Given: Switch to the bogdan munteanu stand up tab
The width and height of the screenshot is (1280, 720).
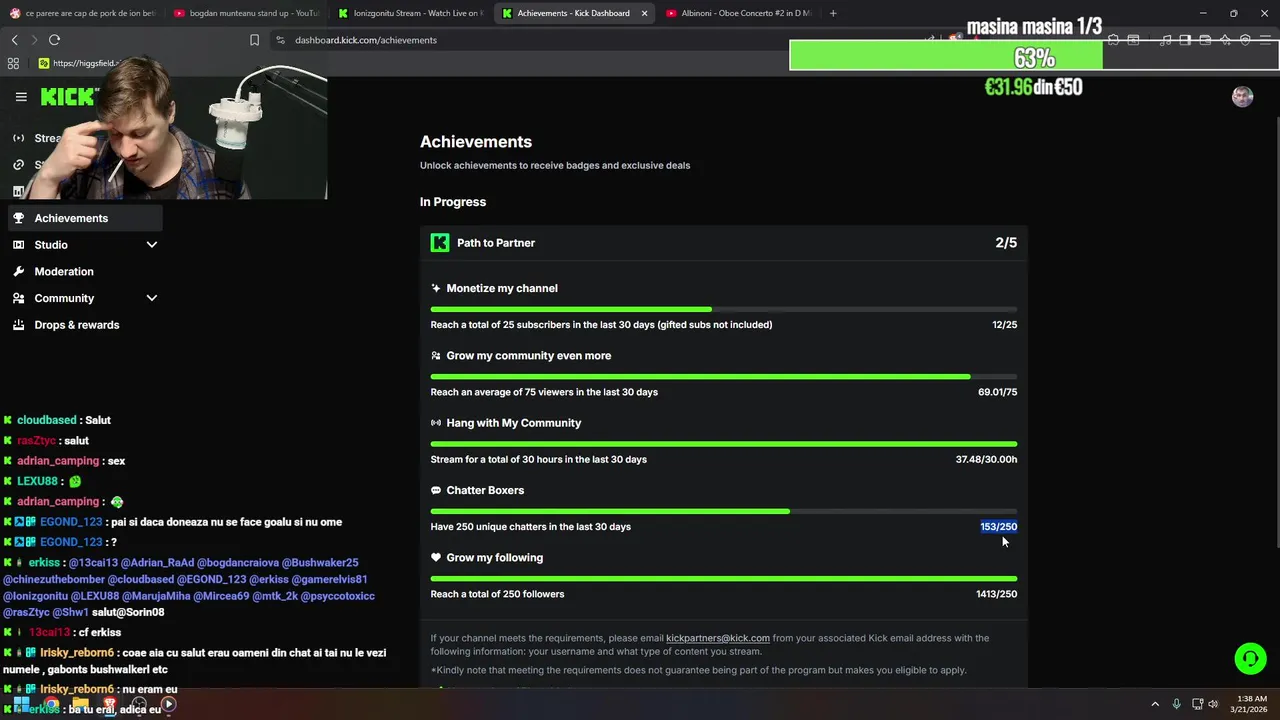Looking at the screenshot, I should pyautogui.click(x=246, y=13).
